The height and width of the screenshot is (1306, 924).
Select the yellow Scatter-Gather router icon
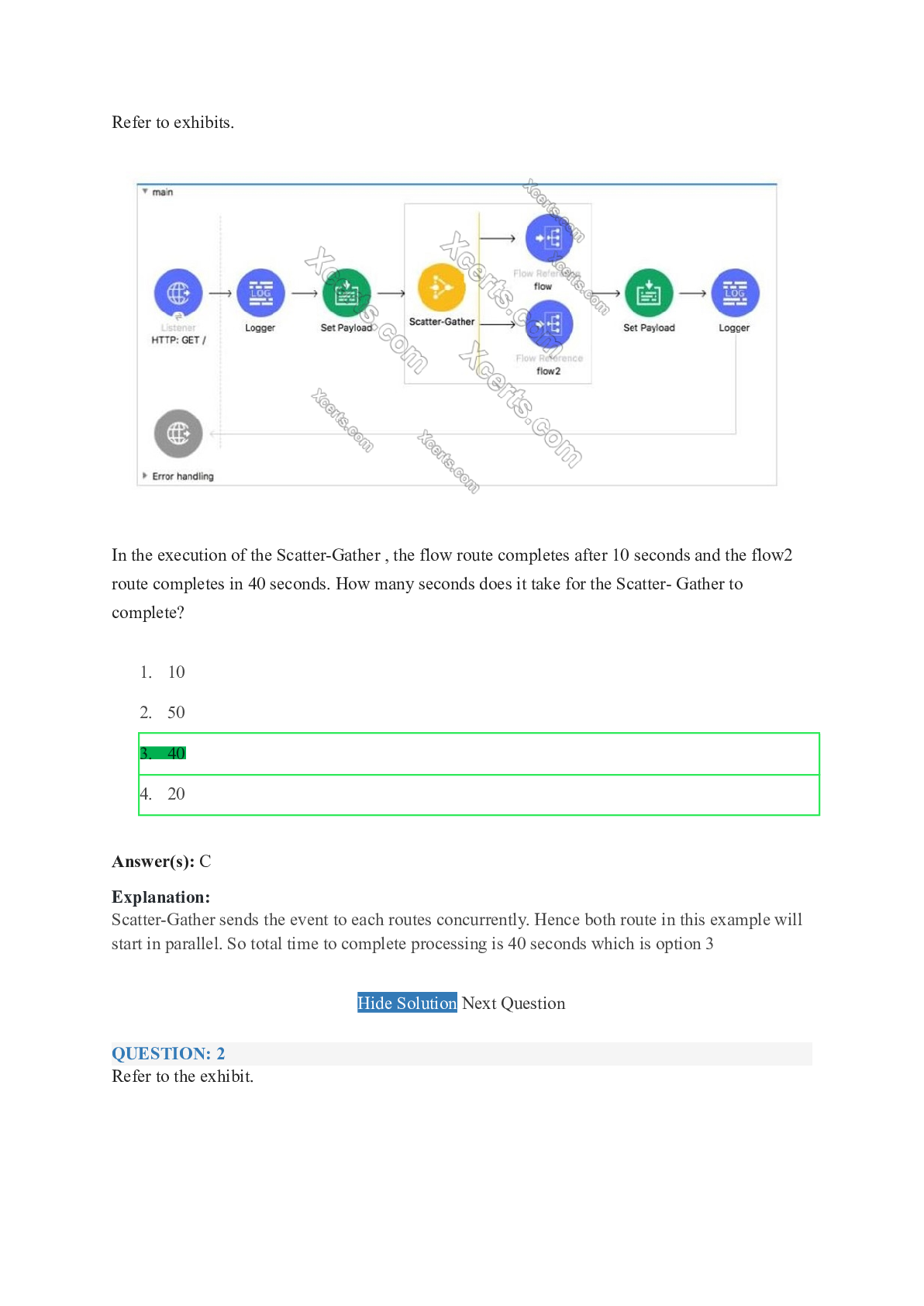click(x=441, y=287)
